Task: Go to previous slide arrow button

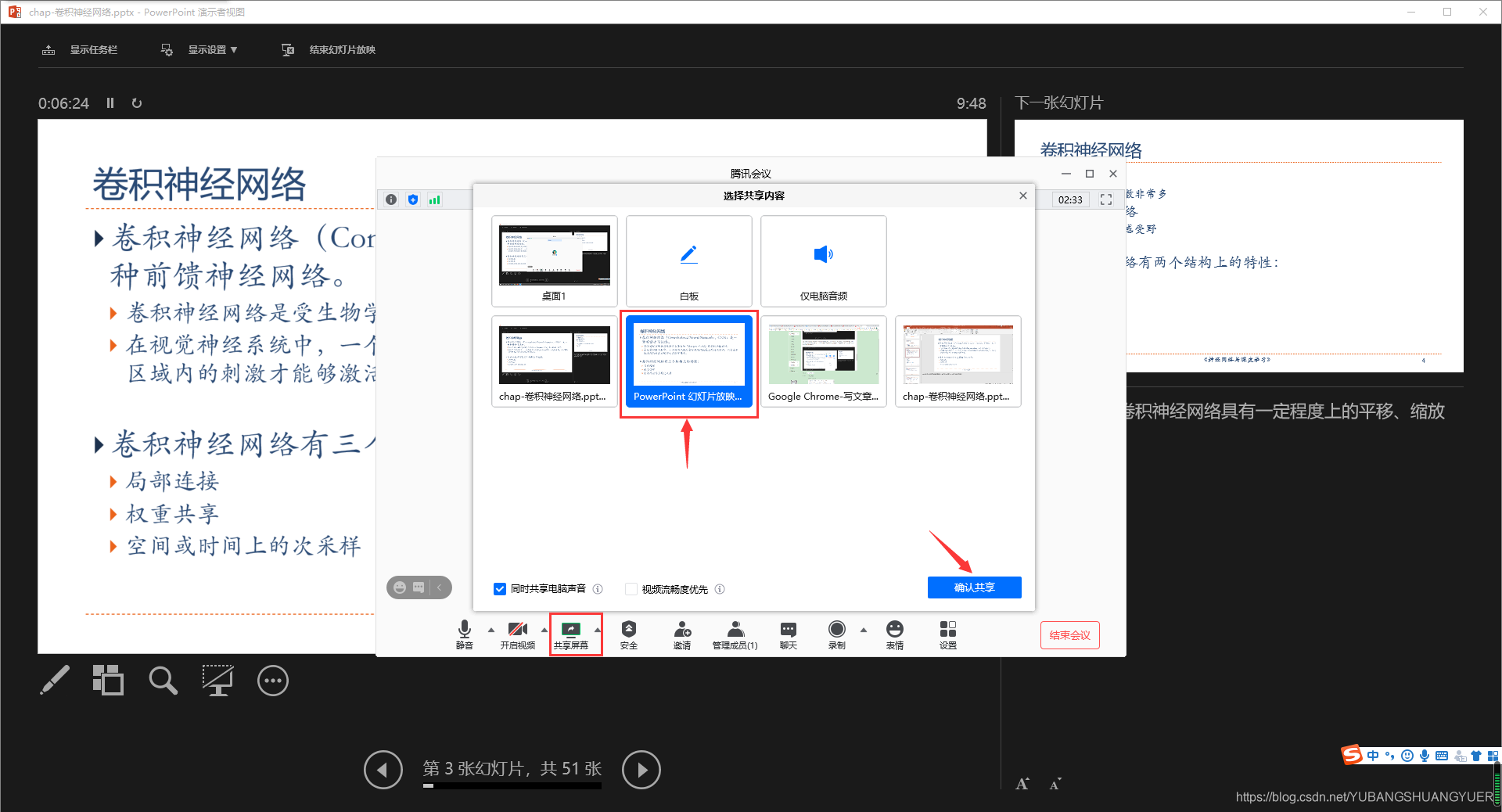Action: pyautogui.click(x=383, y=770)
